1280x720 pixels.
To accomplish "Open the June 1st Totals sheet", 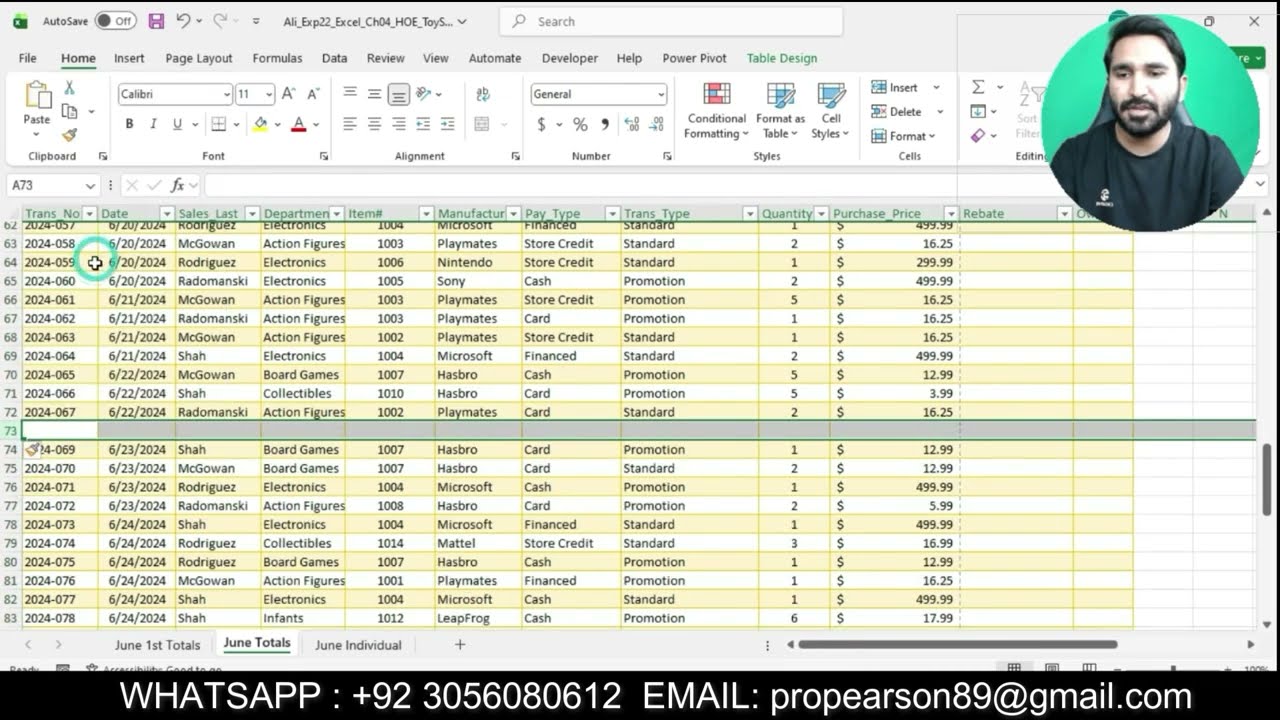I will click(157, 645).
